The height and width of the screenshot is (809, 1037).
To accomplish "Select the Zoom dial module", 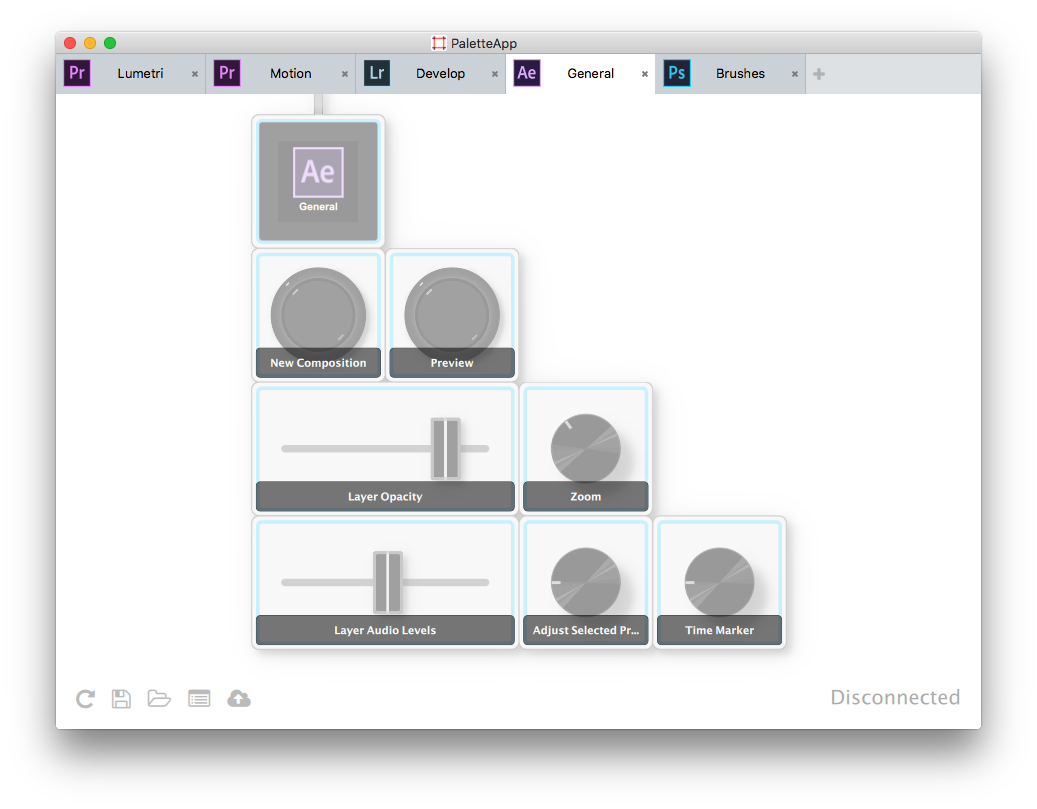I will pos(585,448).
